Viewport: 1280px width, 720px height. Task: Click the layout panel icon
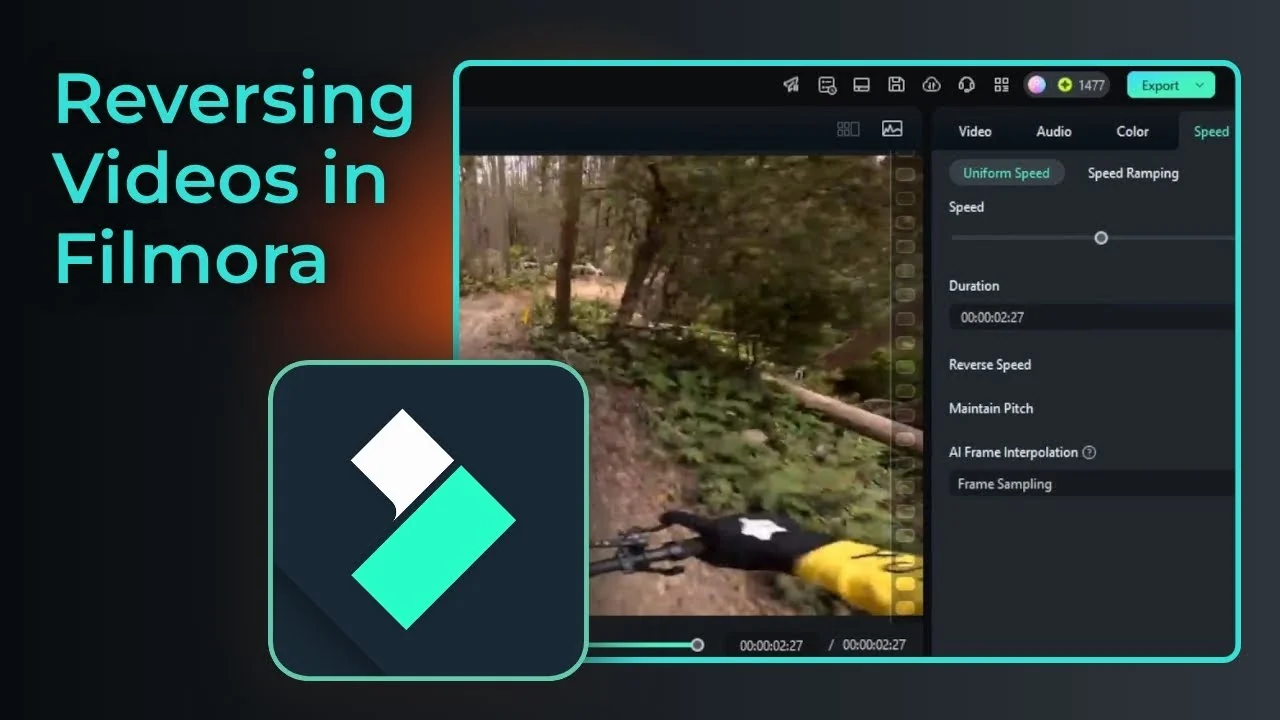861,85
